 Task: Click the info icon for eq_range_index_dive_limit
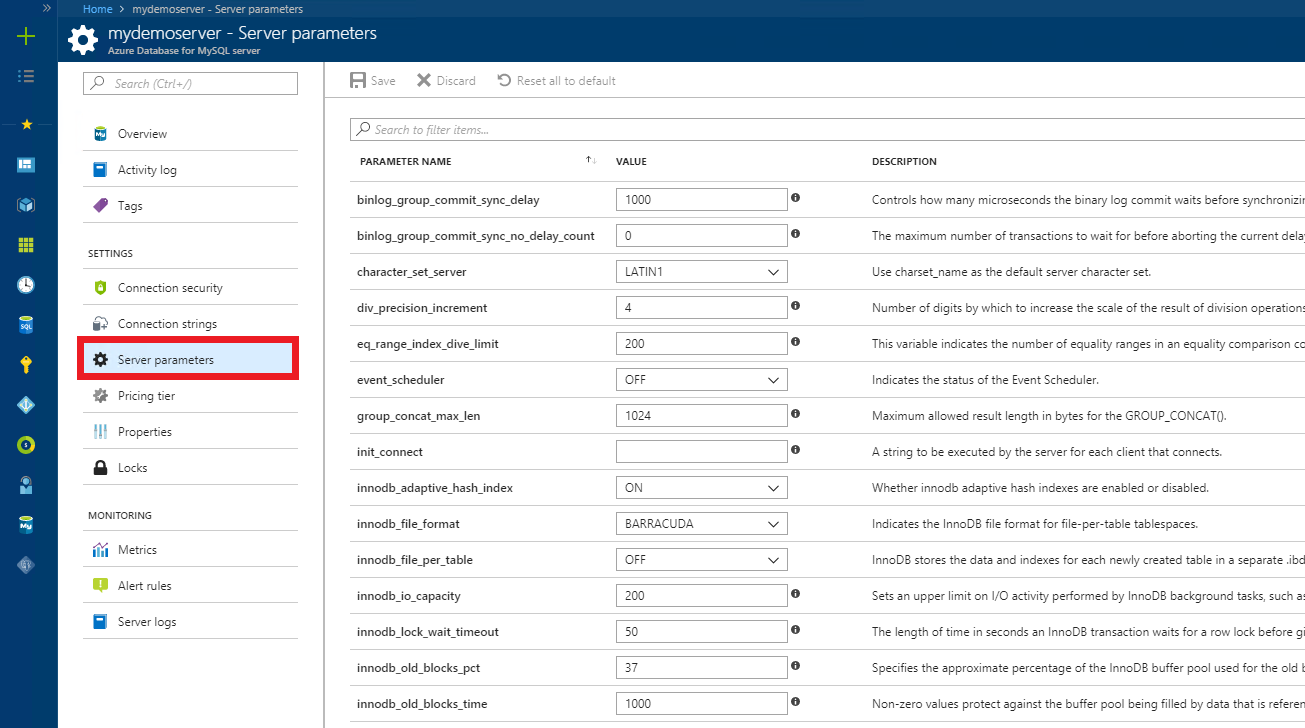pos(795,342)
